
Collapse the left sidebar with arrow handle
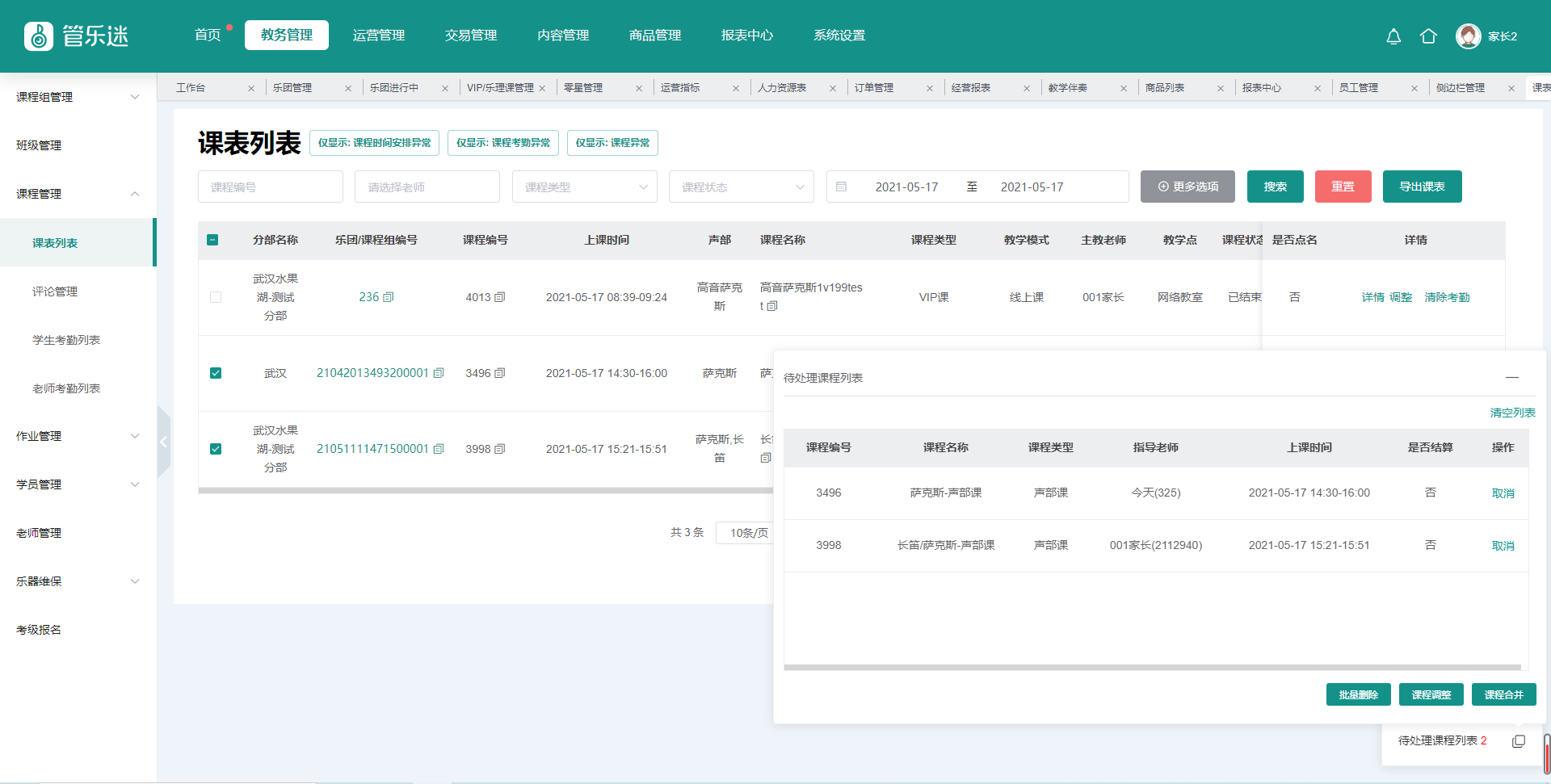point(164,442)
